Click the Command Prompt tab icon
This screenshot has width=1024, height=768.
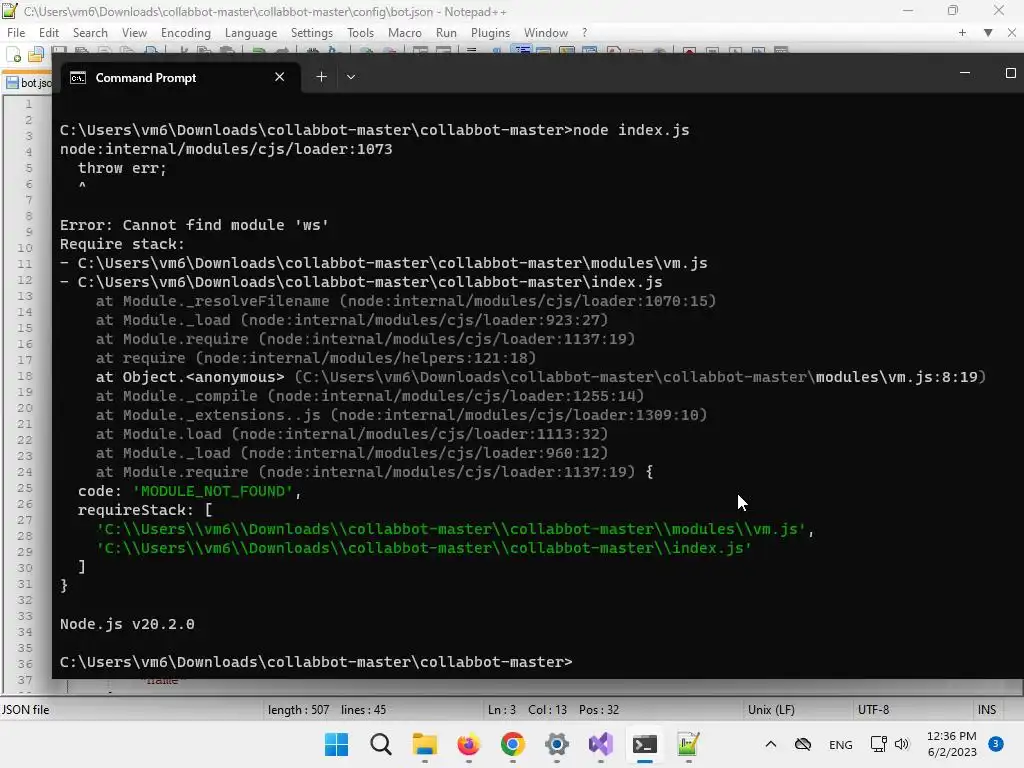pos(78,78)
